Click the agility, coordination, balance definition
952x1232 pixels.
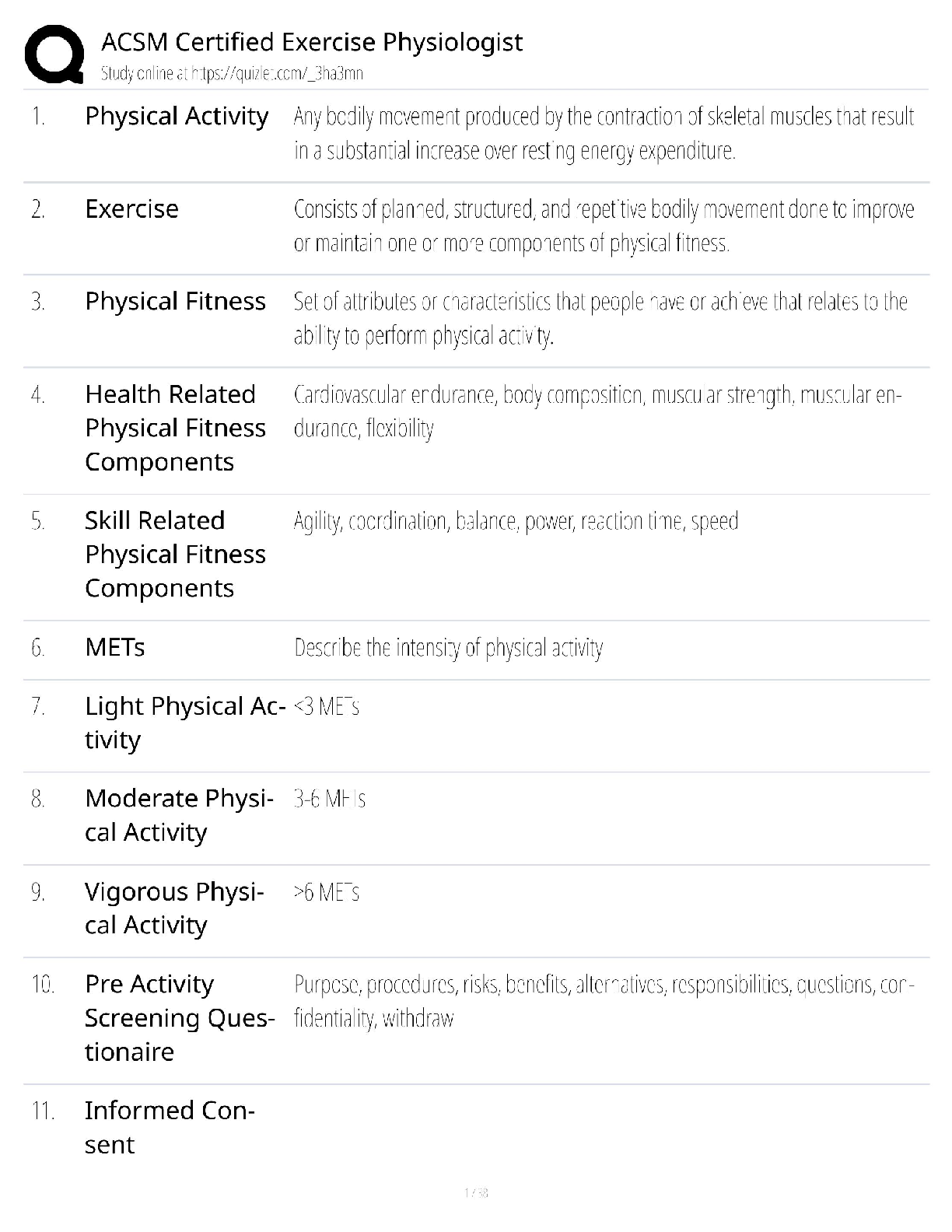pos(516,520)
